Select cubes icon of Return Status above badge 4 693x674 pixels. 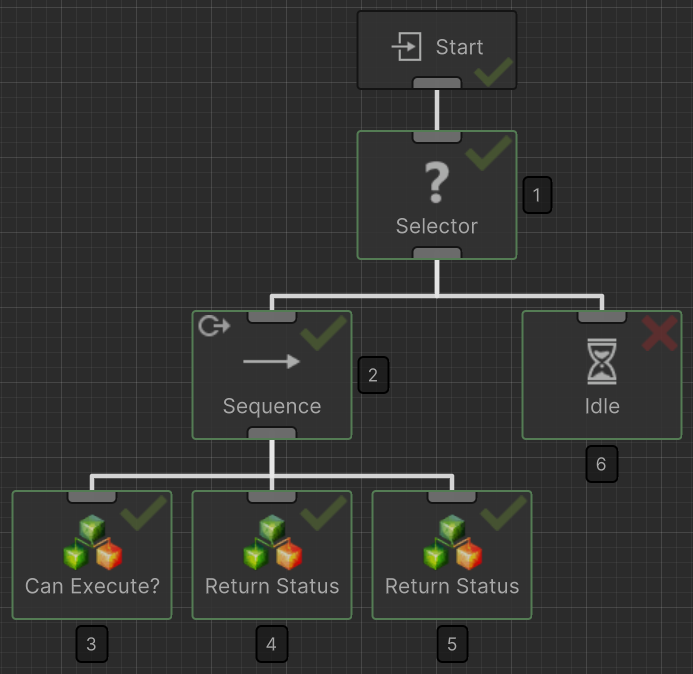272,543
